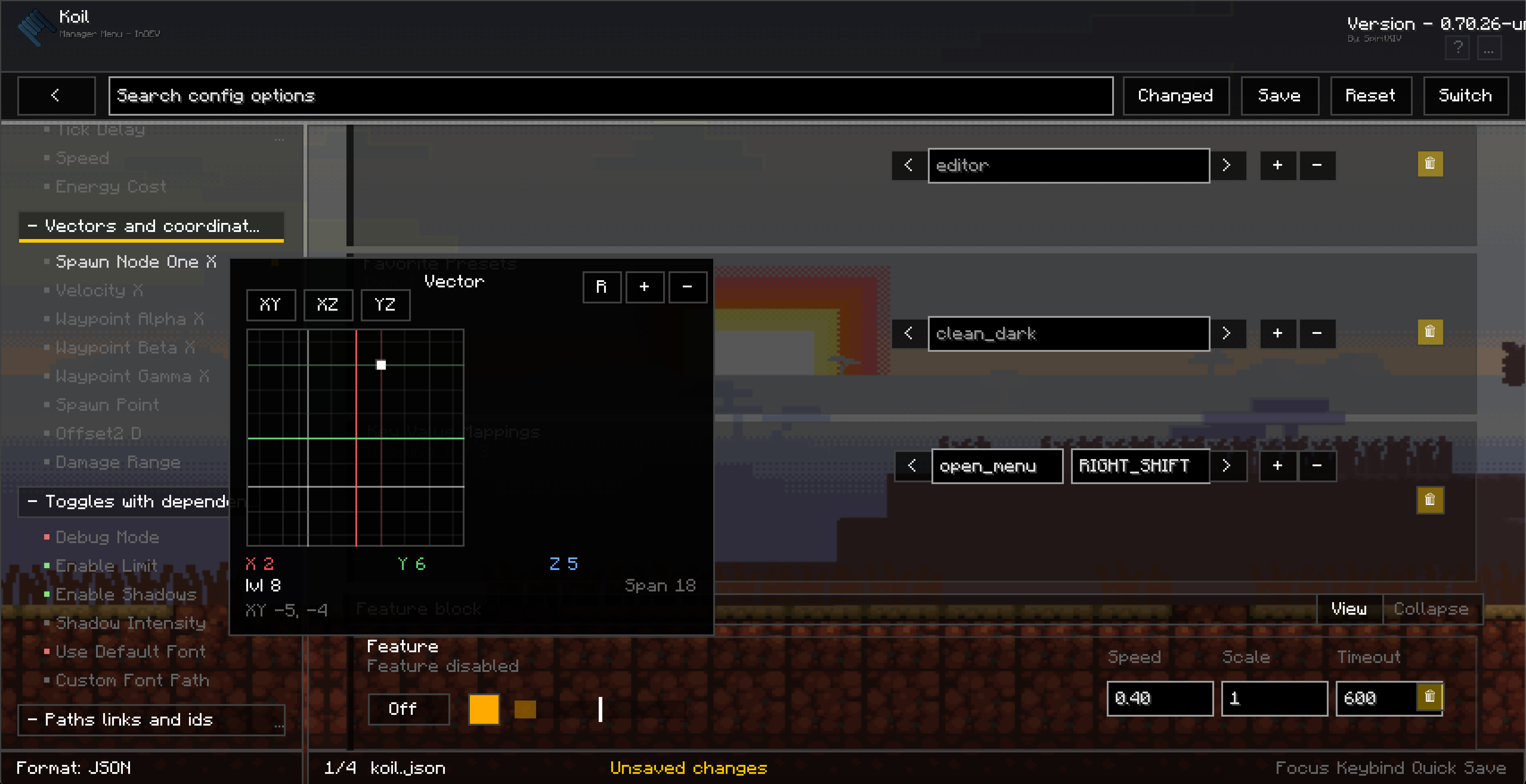Viewport: 1526px width, 784px height.
Task: Click the Scale field showing 1
Action: 1274,699
